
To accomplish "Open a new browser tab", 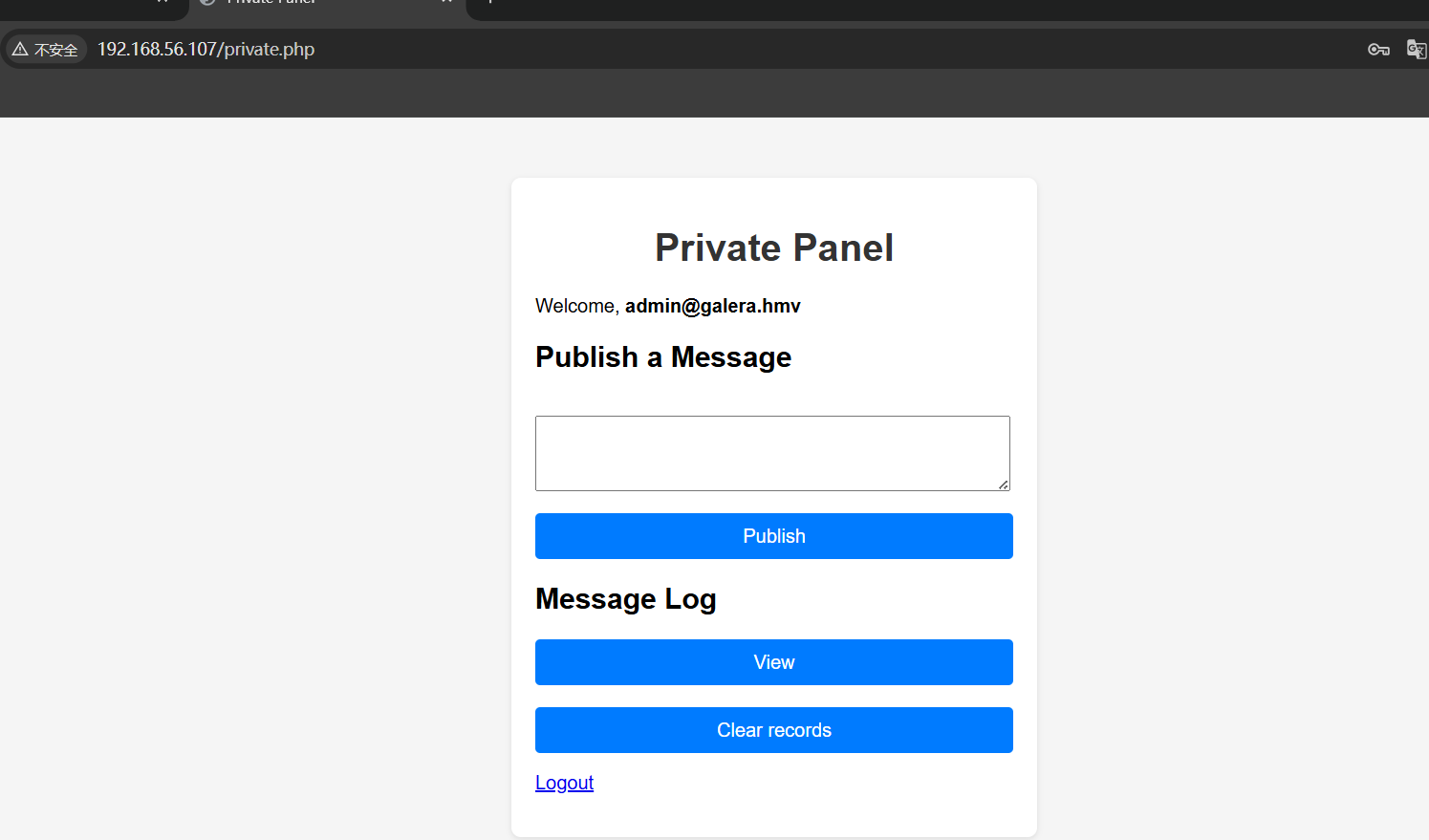I will coord(489,2).
